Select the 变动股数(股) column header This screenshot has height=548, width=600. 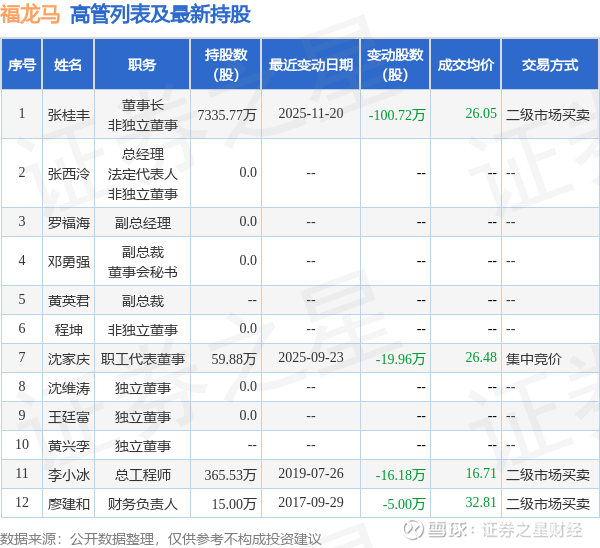click(x=395, y=64)
